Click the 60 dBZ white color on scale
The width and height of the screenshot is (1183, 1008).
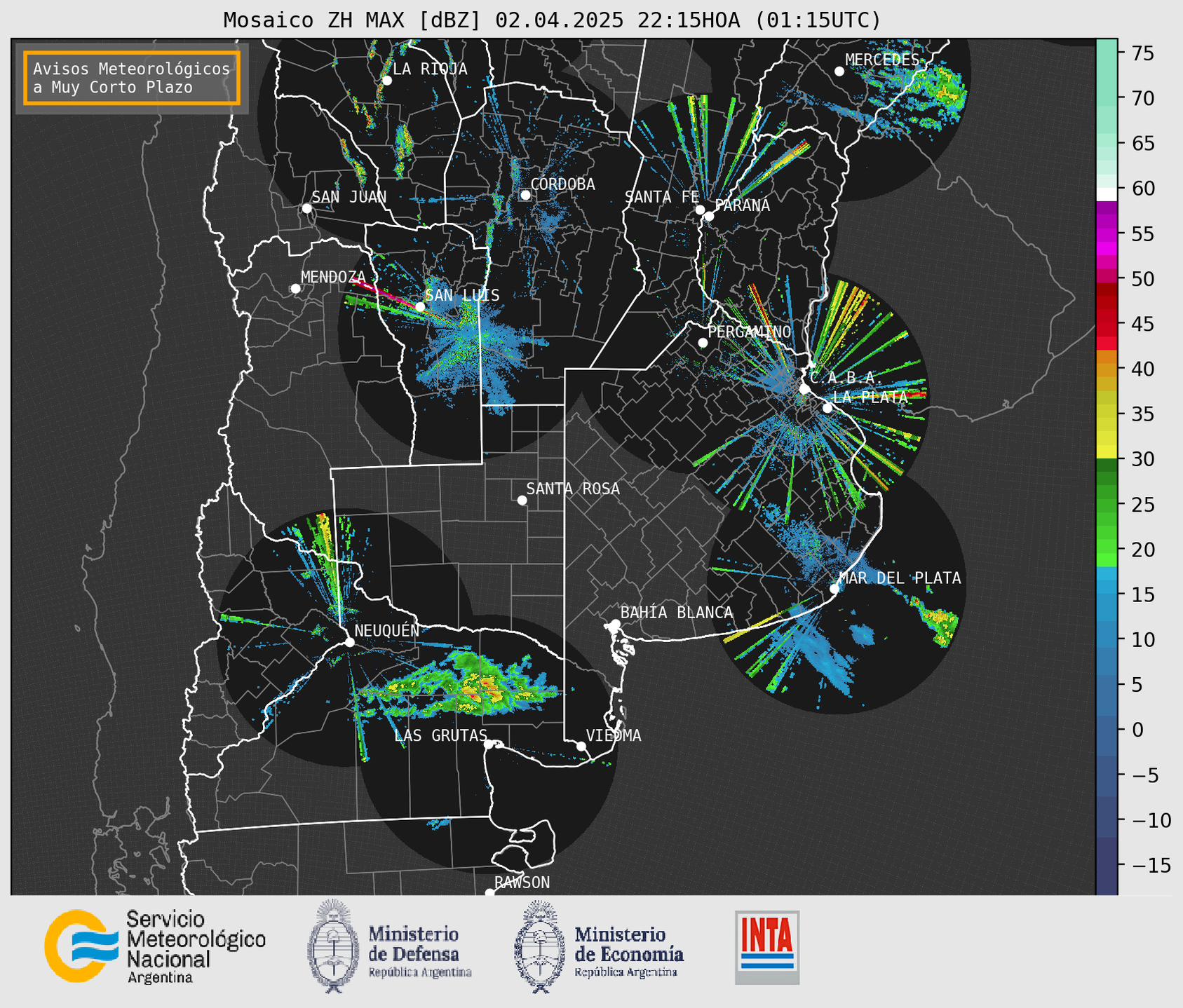pos(1107,193)
